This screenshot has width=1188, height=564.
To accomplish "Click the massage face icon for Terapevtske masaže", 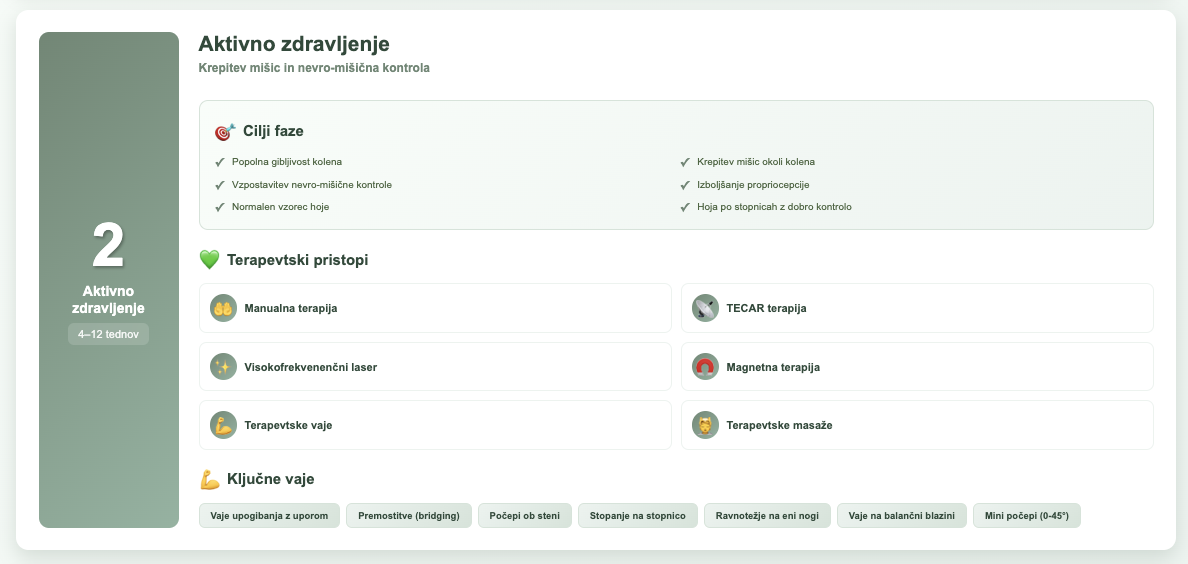I will pyautogui.click(x=705, y=425).
